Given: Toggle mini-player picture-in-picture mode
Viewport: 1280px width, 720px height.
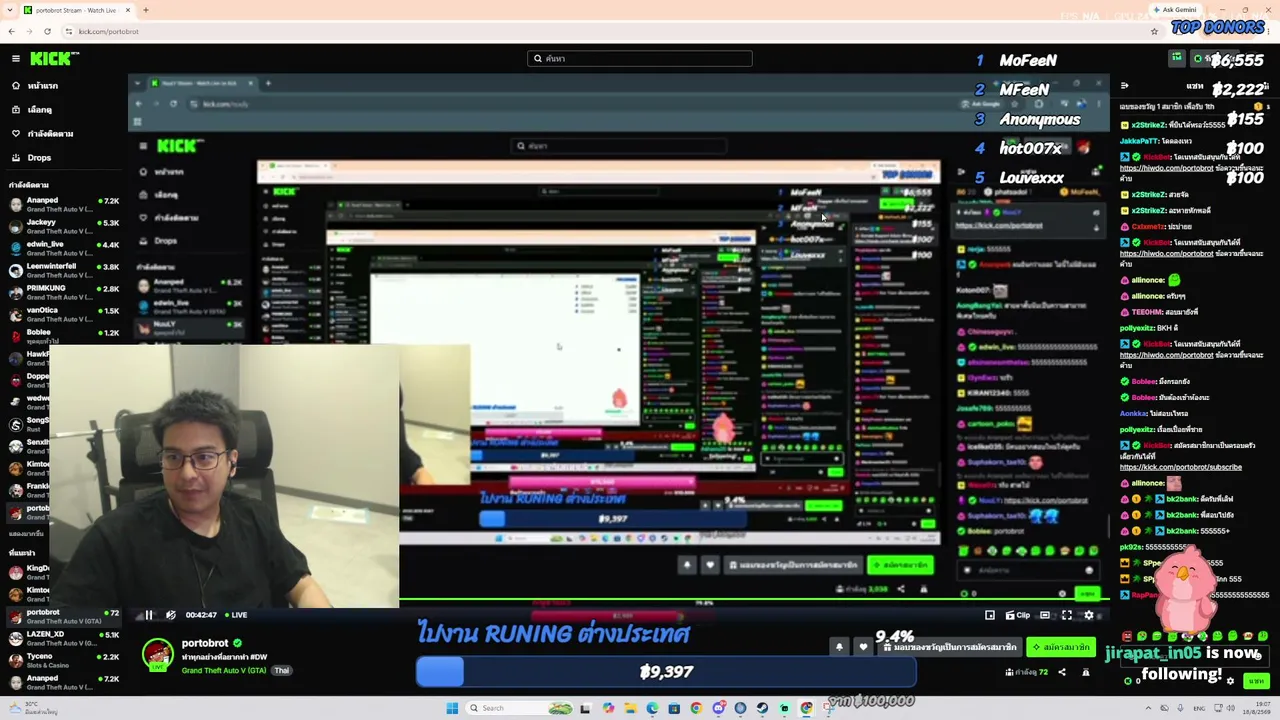Looking at the screenshot, I should tap(990, 615).
